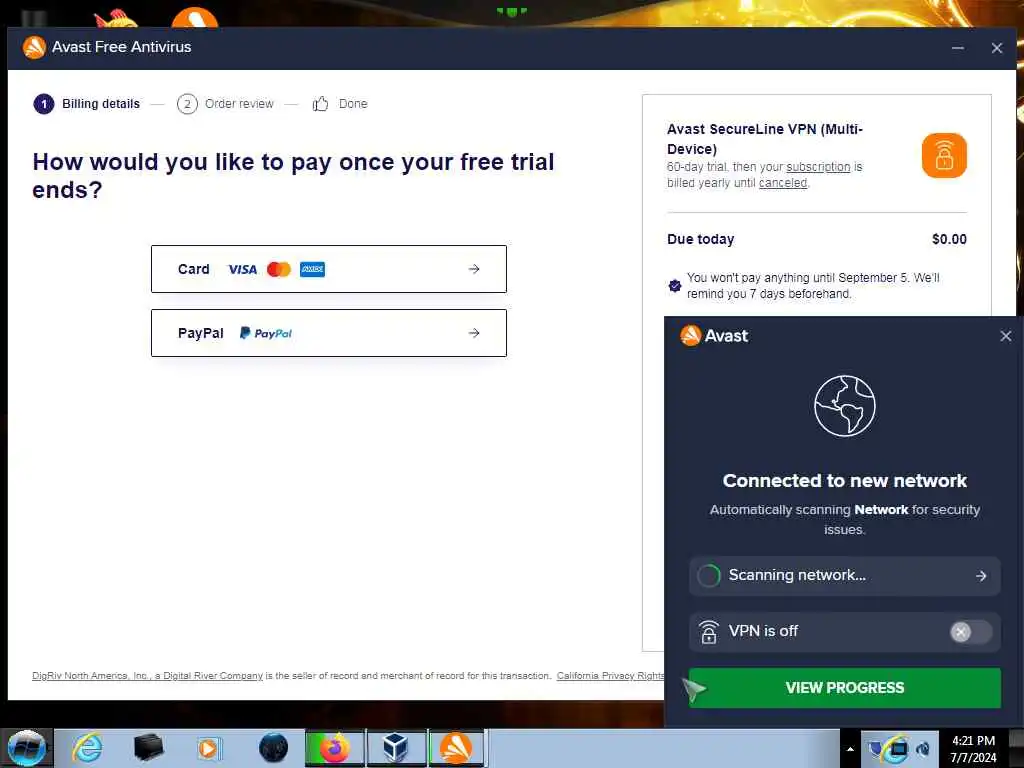Screen dimensions: 1024x768
Task: Click step number 1 circle
Action: coord(44,104)
